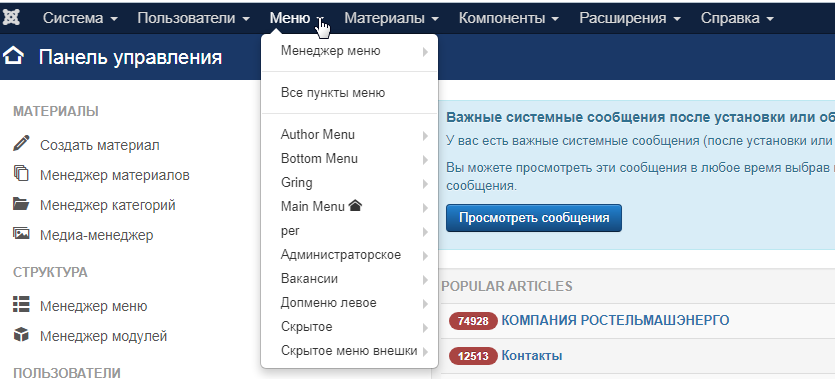The height and width of the screenshot is (379, 835).
Task: Expand submenu arrow beside Вакансии
Action: 425,279
